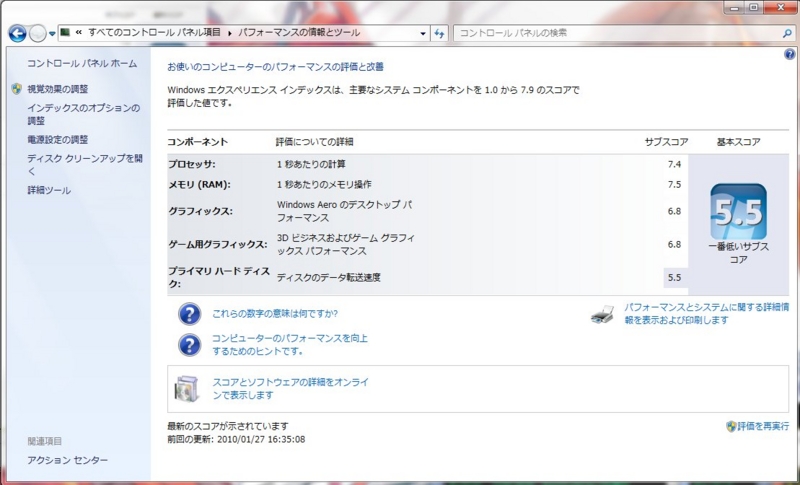Open 視覚効果の調整 link
This screenshot has width=800, height=485.
pos(58,89)
